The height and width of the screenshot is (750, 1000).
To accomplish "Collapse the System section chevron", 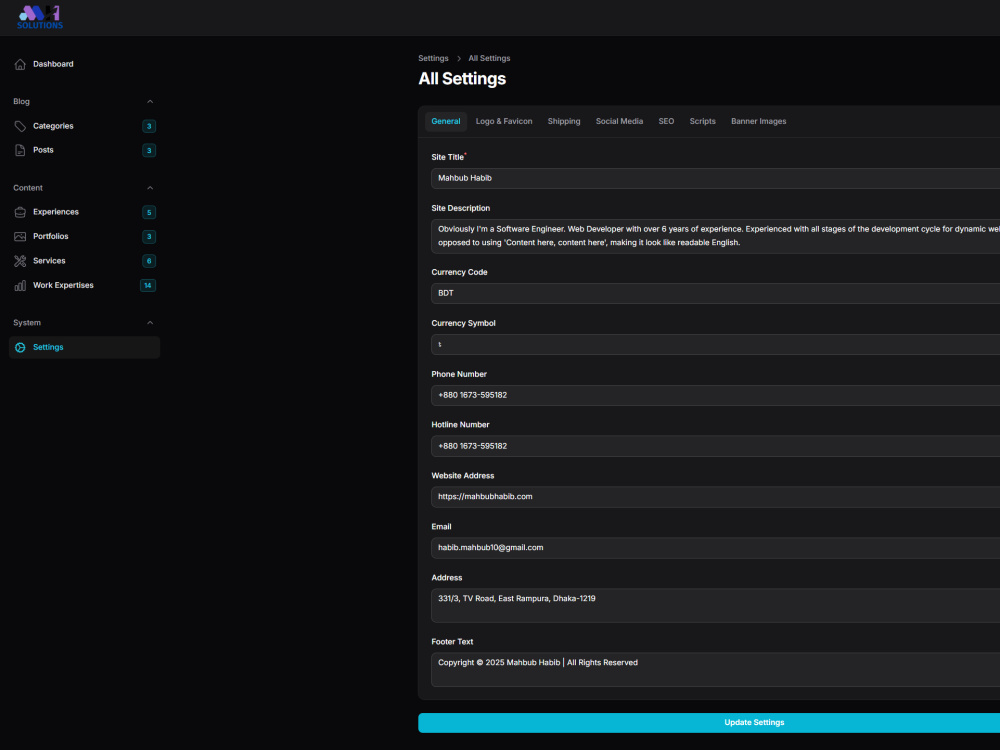I will [x=150, y=323].
